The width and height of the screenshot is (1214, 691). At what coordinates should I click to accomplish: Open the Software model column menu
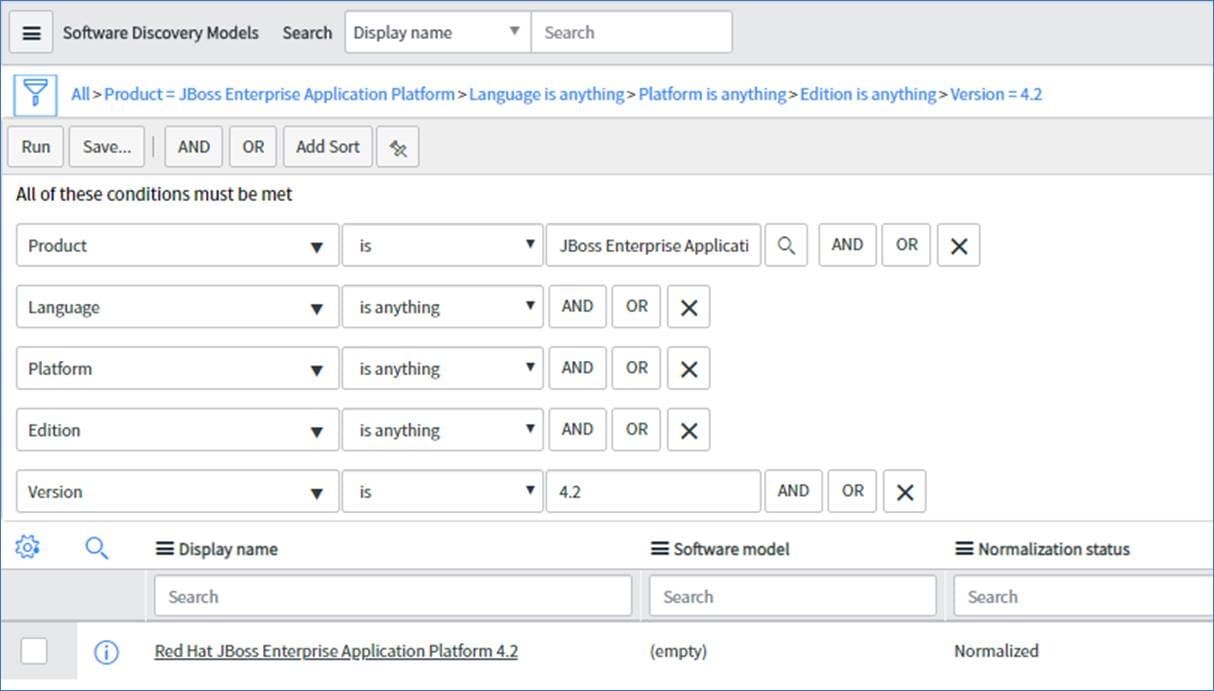tap(660, 548)
